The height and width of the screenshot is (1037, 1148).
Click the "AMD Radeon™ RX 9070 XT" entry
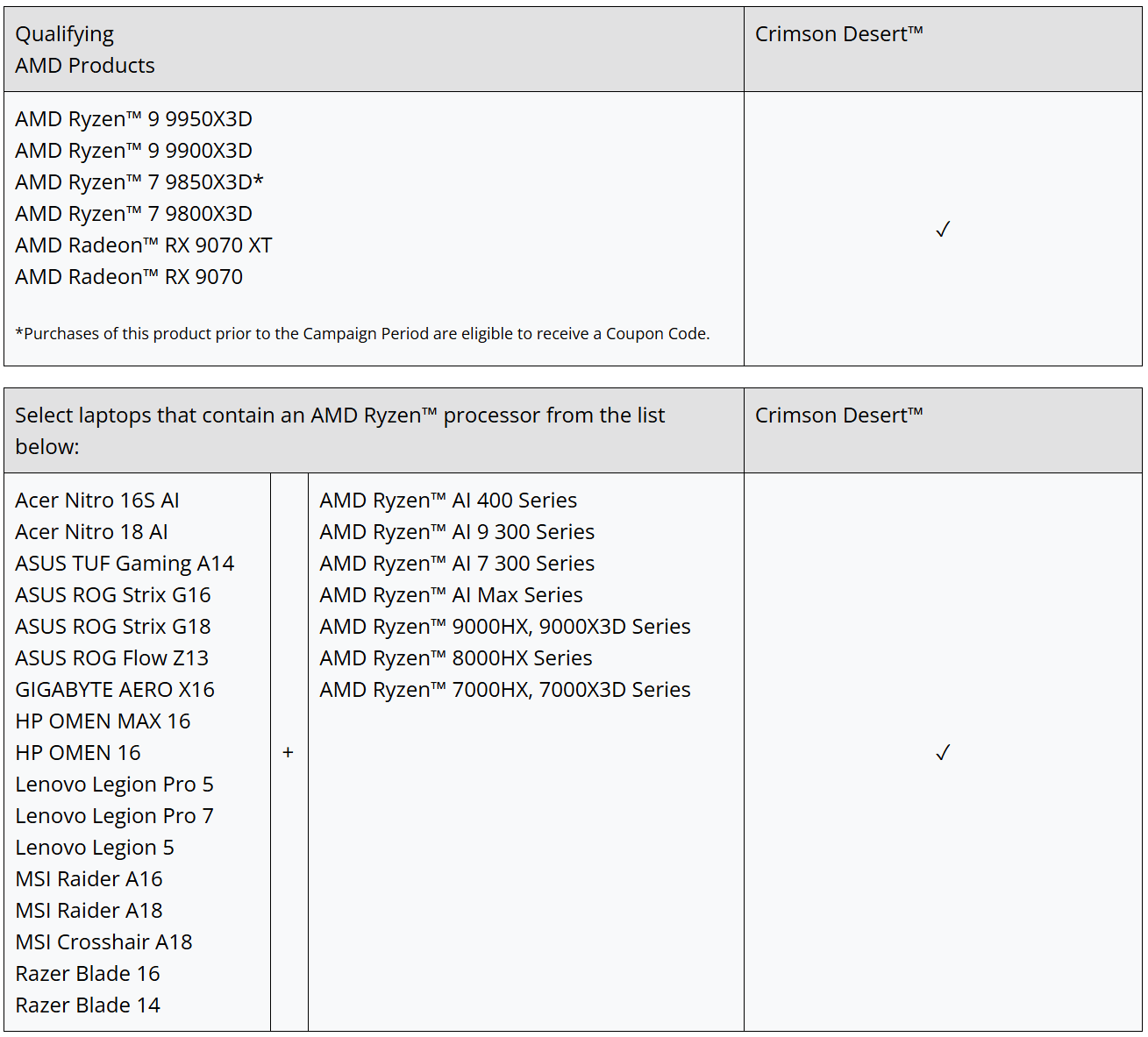144,245
